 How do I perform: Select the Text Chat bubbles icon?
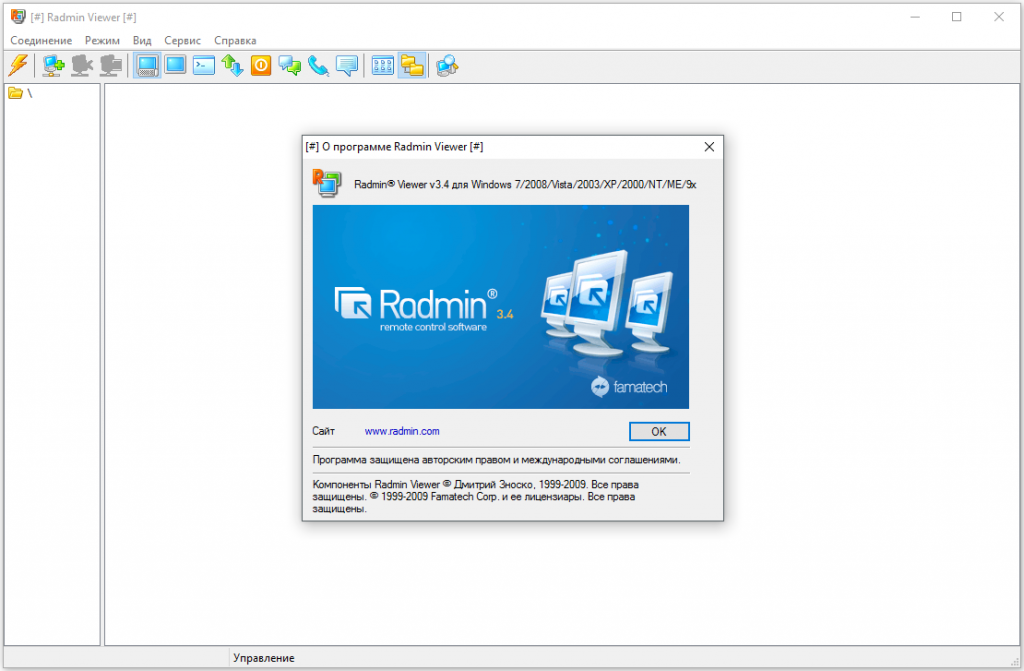pos(289,65)
